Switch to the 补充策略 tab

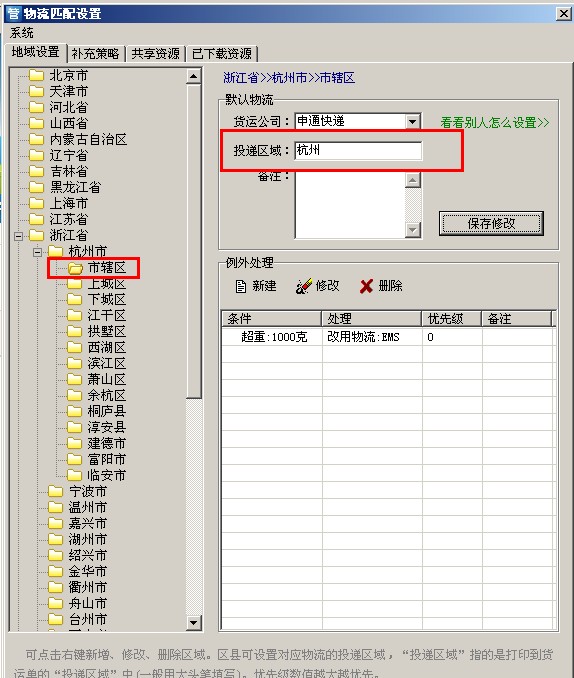[95, 54]
